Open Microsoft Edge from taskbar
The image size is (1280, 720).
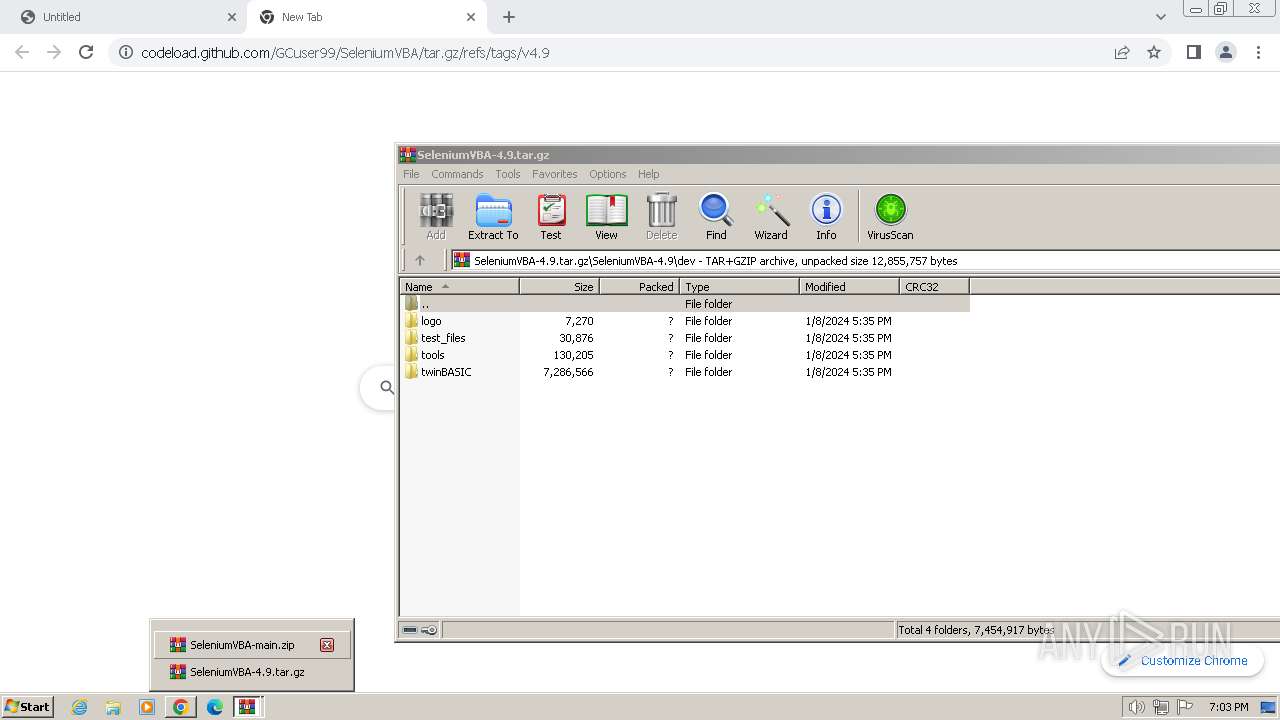click(214, 707)
